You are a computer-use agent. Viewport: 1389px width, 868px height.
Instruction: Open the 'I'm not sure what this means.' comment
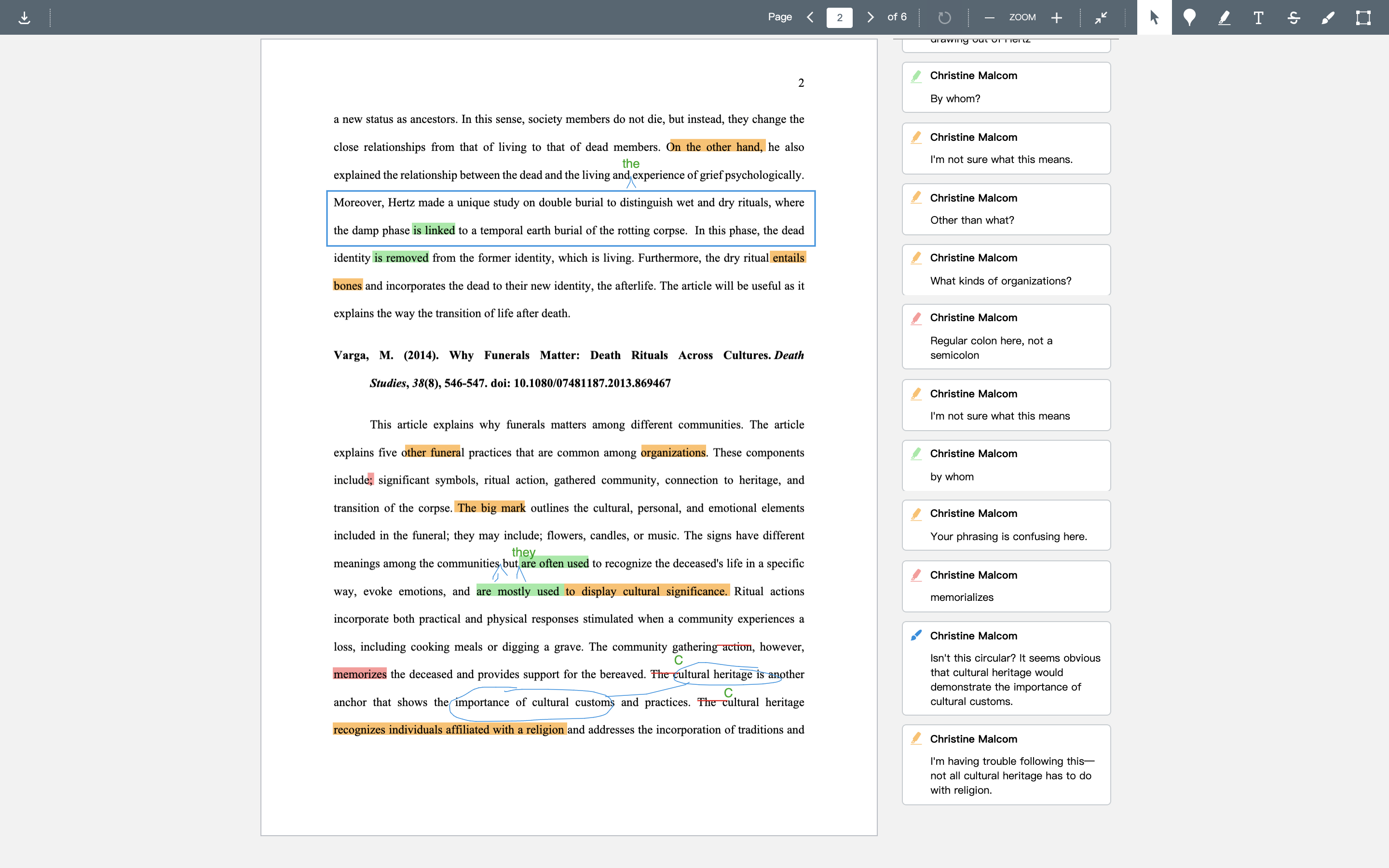[x=1006, y=148]
